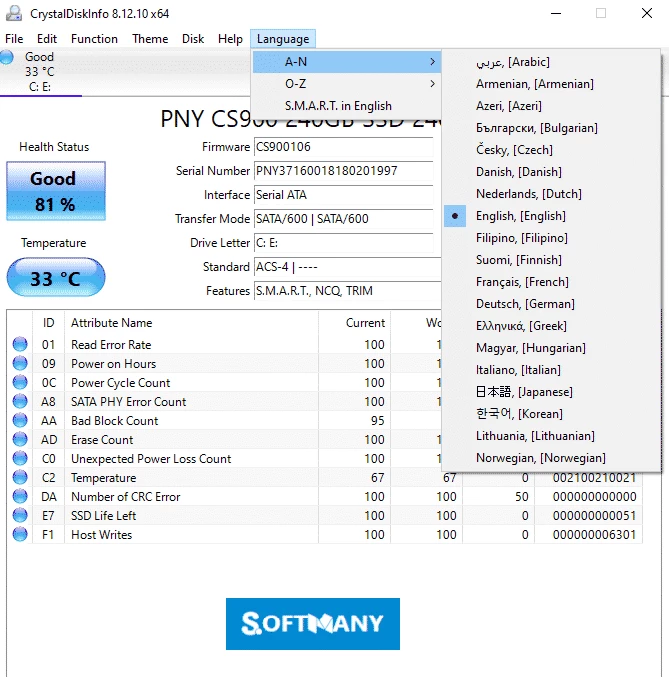Open the Language menu
The width and height of the screenshot is (669, 677).
283,39
